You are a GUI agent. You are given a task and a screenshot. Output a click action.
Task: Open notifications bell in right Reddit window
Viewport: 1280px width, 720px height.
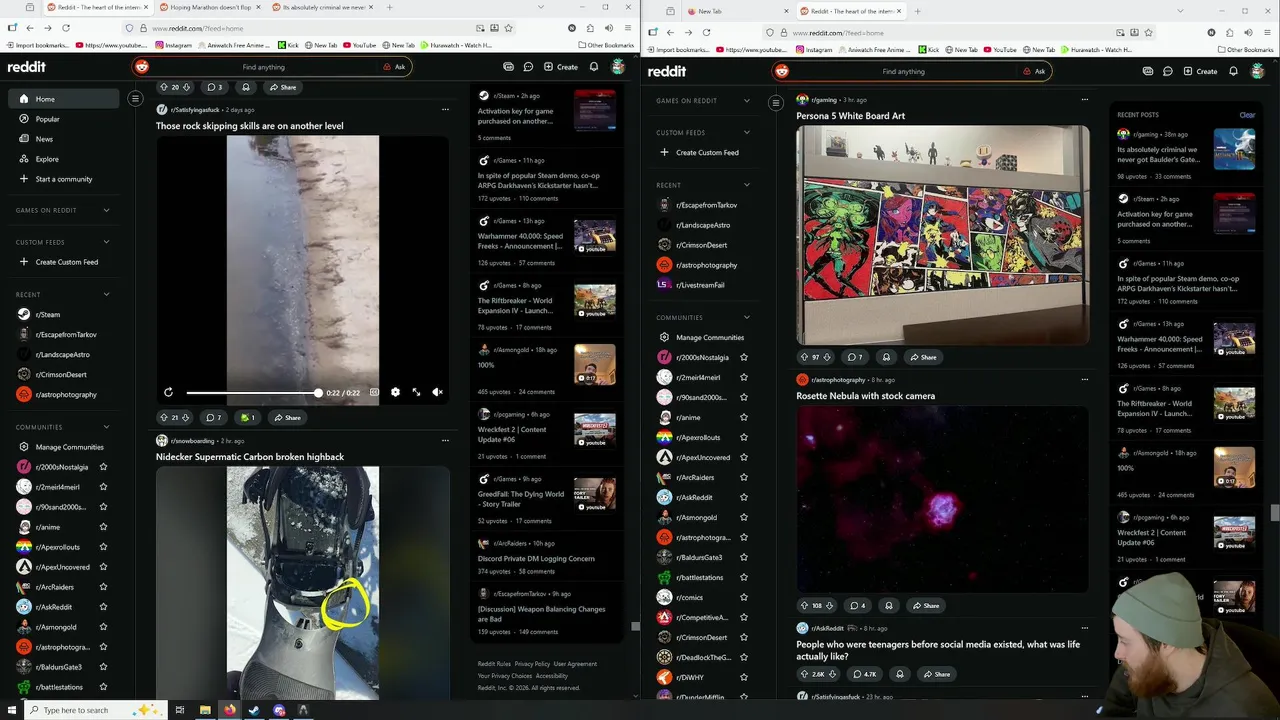[1233, 71]
